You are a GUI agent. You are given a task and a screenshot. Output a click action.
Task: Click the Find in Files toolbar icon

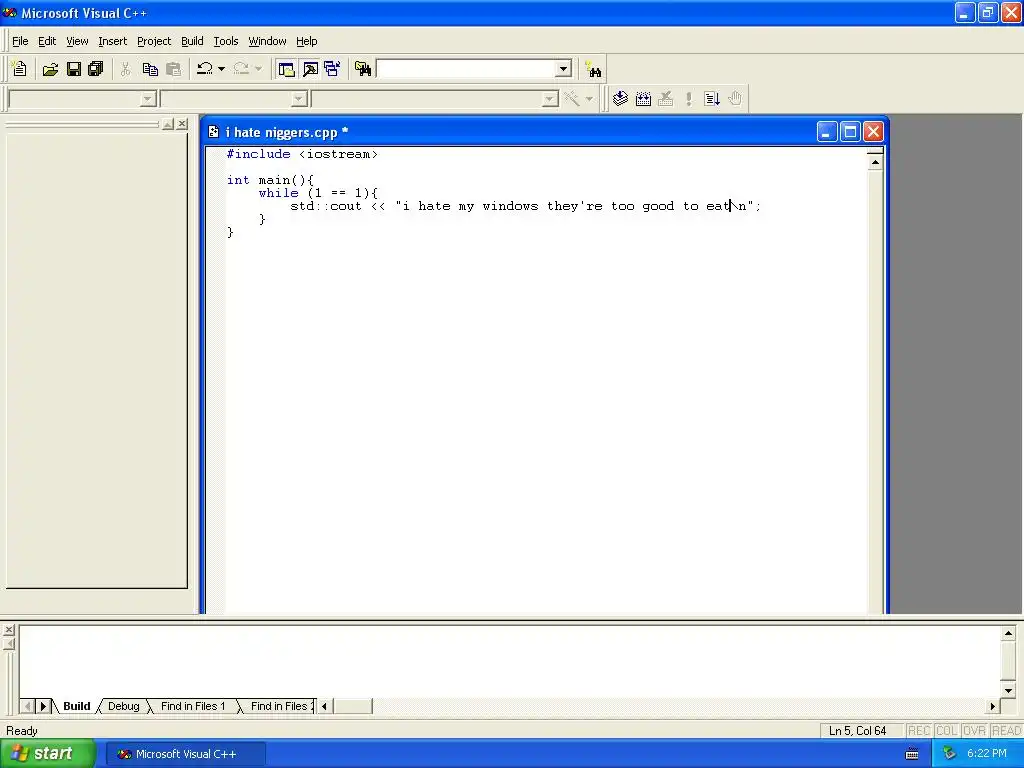[x=363, y=69]
